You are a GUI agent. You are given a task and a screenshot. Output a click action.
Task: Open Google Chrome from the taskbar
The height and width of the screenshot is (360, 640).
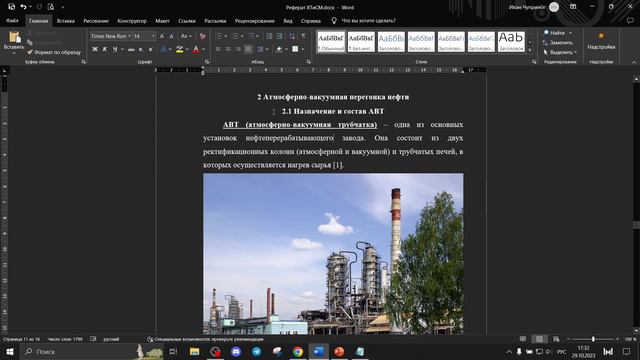(298, 351)
